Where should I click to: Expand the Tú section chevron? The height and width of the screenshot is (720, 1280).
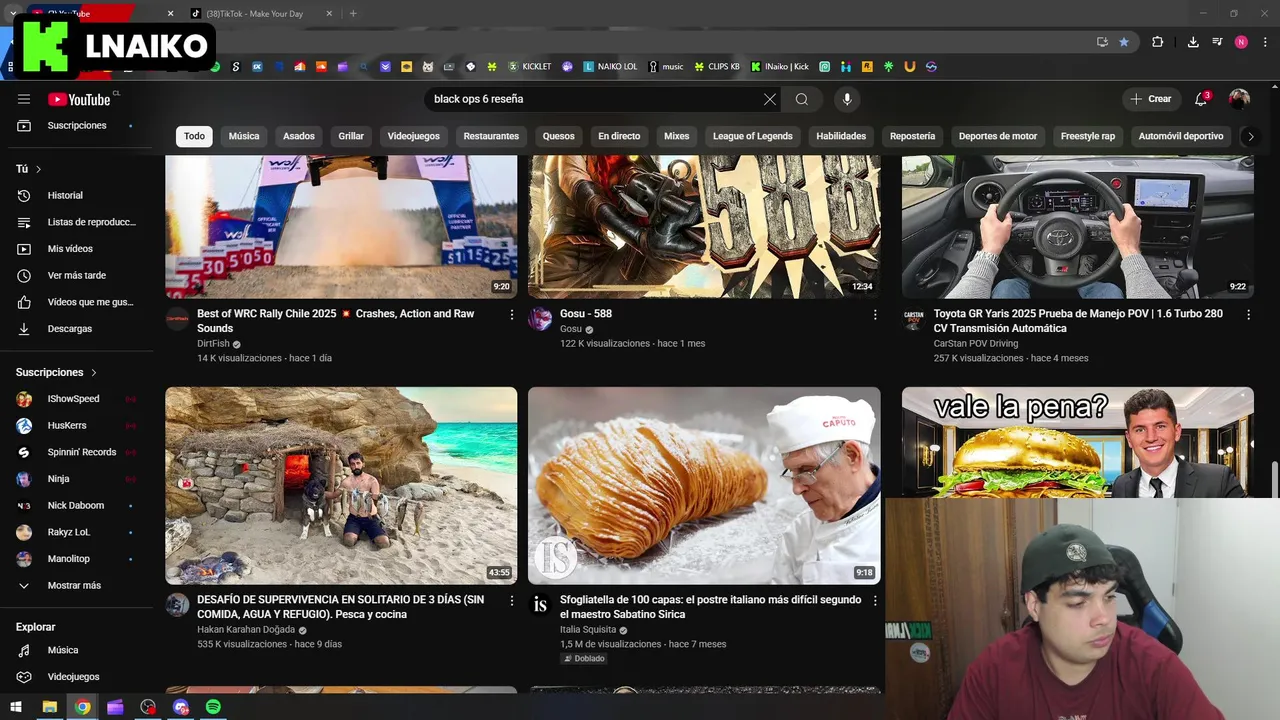pos(38,169)
